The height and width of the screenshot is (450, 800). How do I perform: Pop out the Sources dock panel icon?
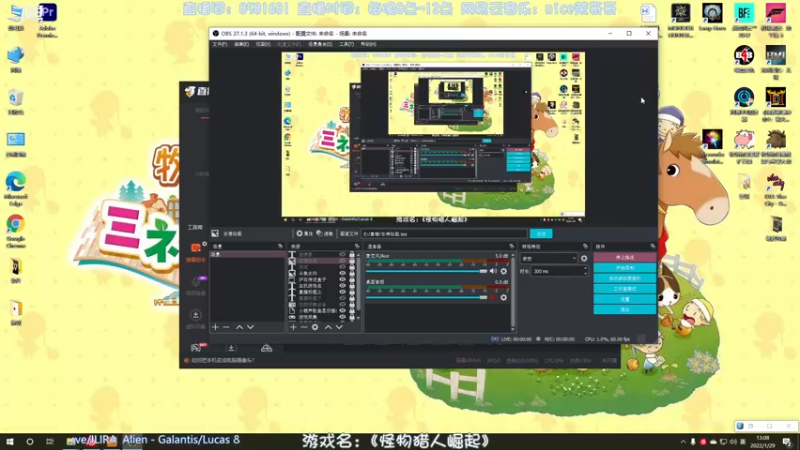click(357, 246)
